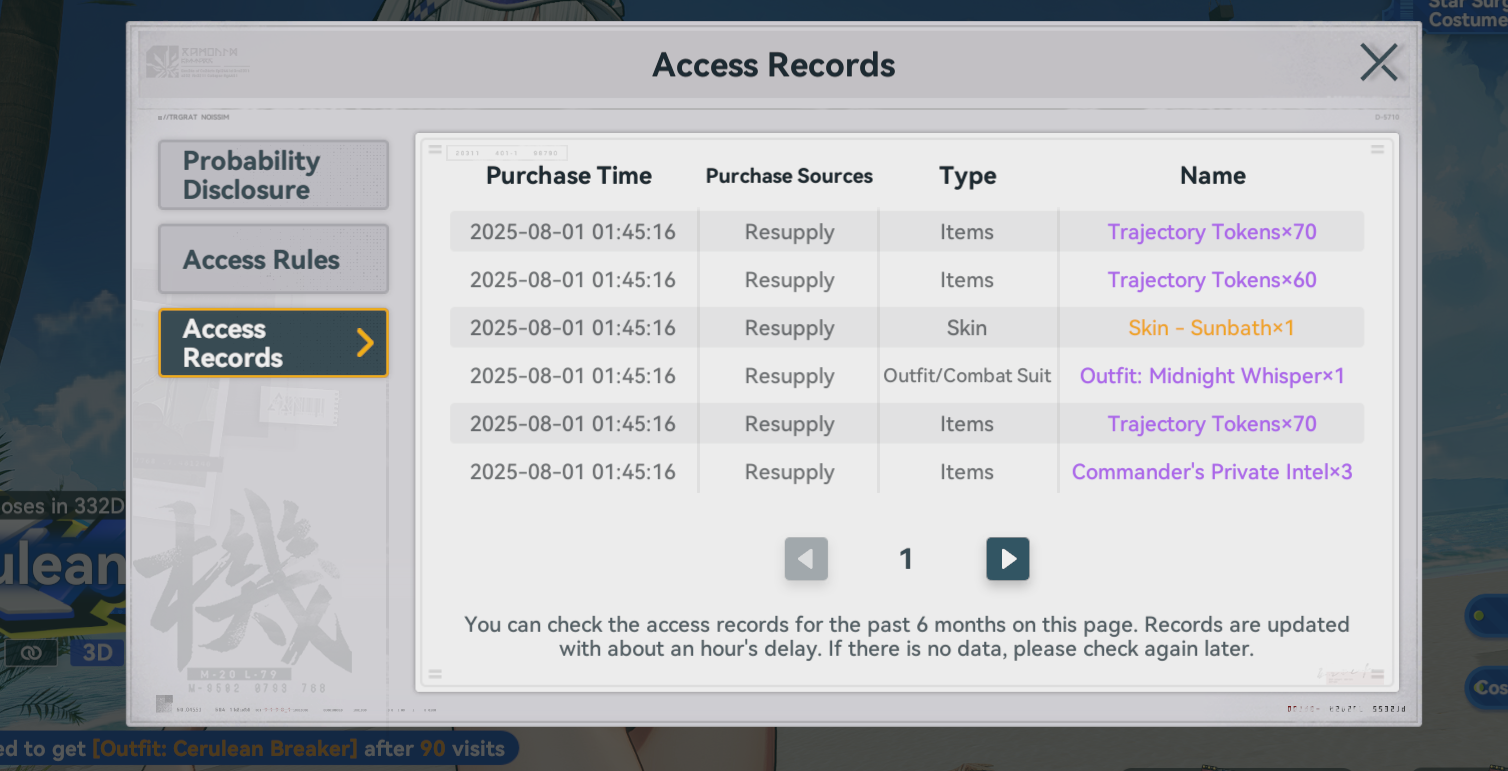Image resolution: width=1508 pixels, height=771 pixels.
Task: Select the Access Records tab
Action: pyautogui.click(x=273, y=343)
